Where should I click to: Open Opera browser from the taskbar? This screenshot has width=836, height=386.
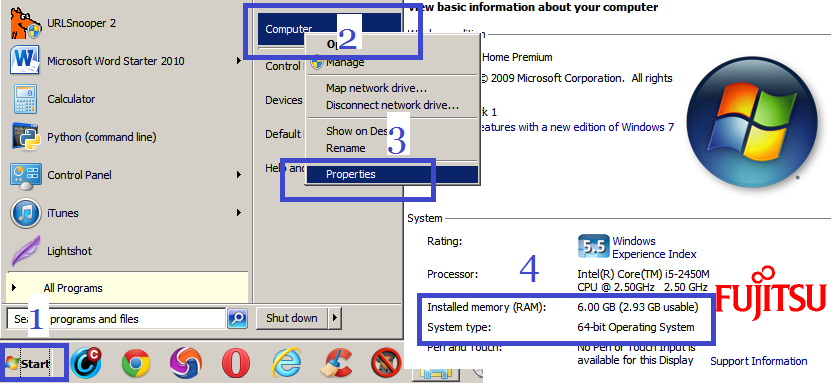[236, 364]
